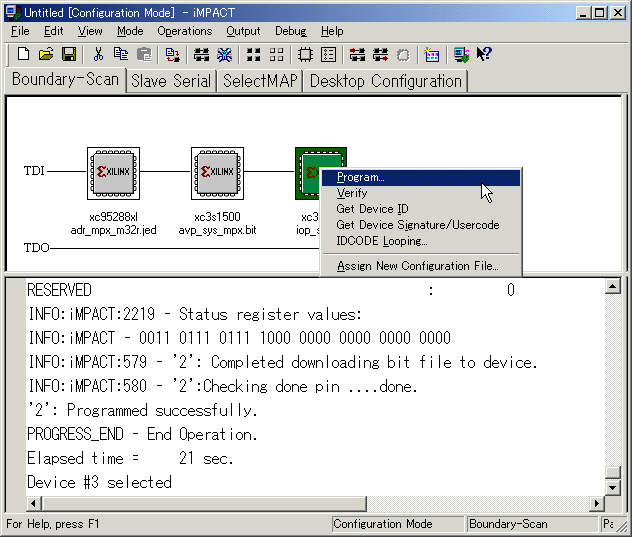Viewport: 632px width, 537px height.
Task: Choose Get Device ID from context menu
Action: 421,209
